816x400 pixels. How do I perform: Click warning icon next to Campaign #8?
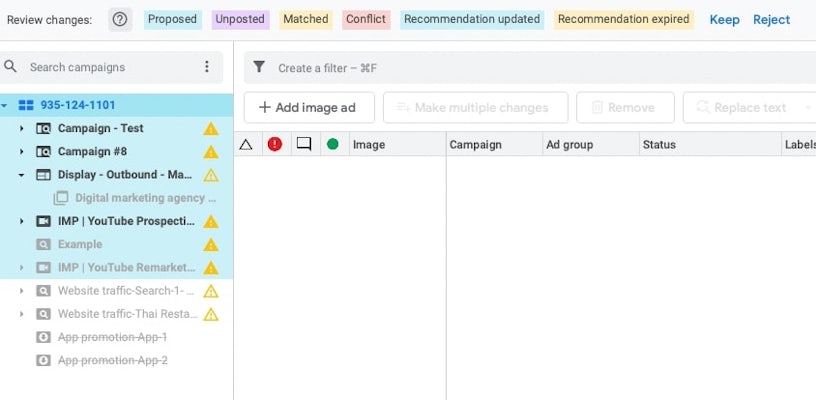[x=211, y=152]
